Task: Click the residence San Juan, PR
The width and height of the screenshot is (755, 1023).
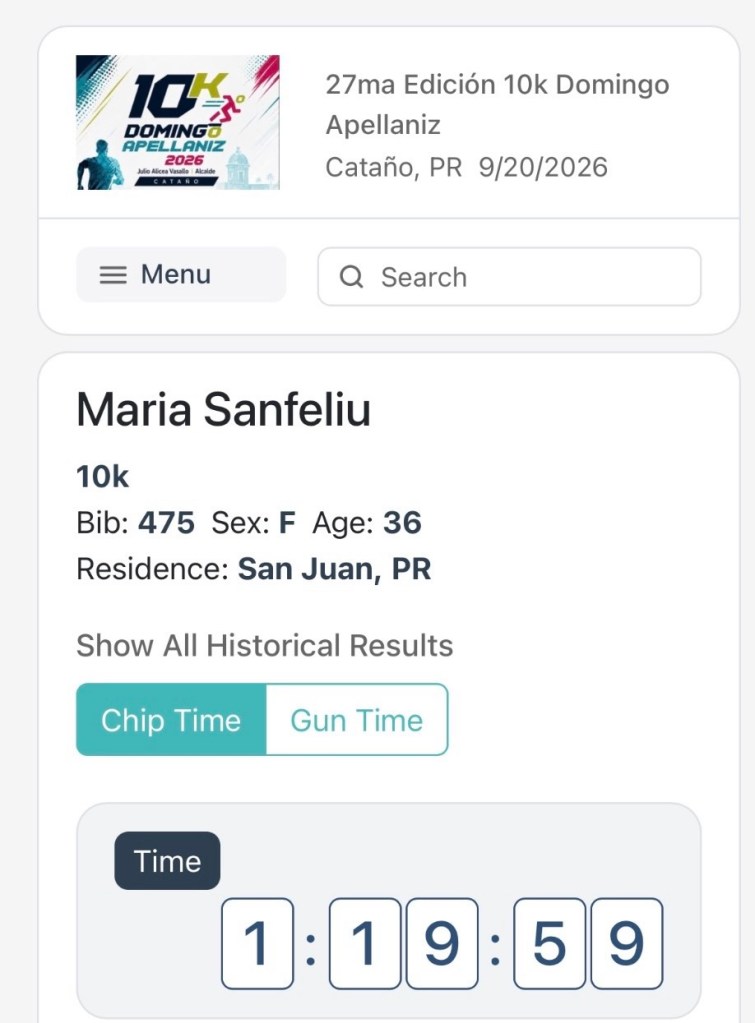Action: (x=334, y=569)
